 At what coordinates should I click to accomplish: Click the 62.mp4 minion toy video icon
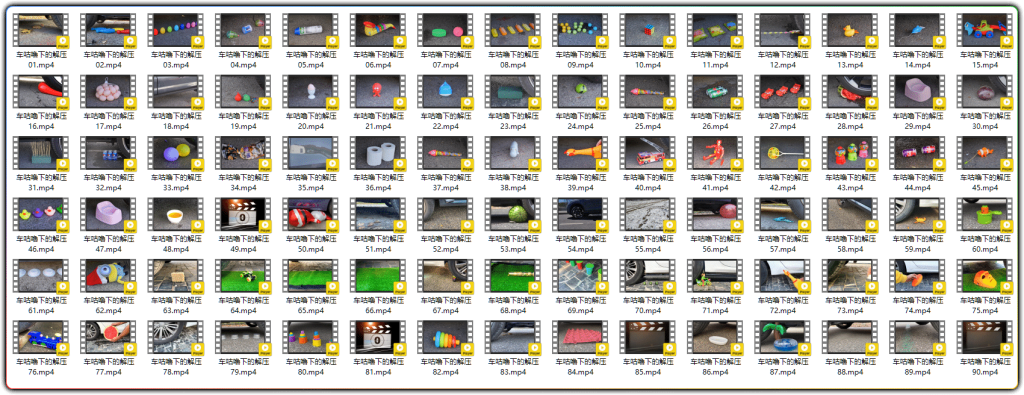[108, 276]
